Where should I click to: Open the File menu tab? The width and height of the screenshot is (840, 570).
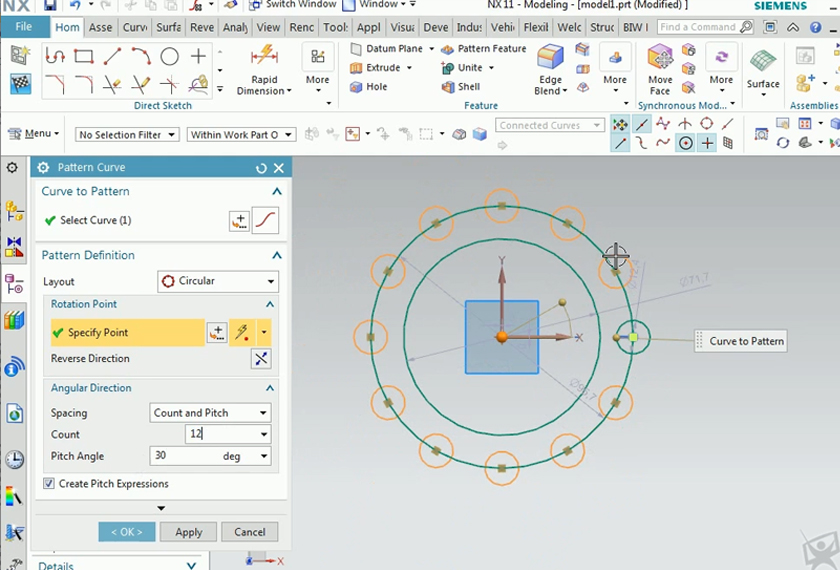point(24,27)
